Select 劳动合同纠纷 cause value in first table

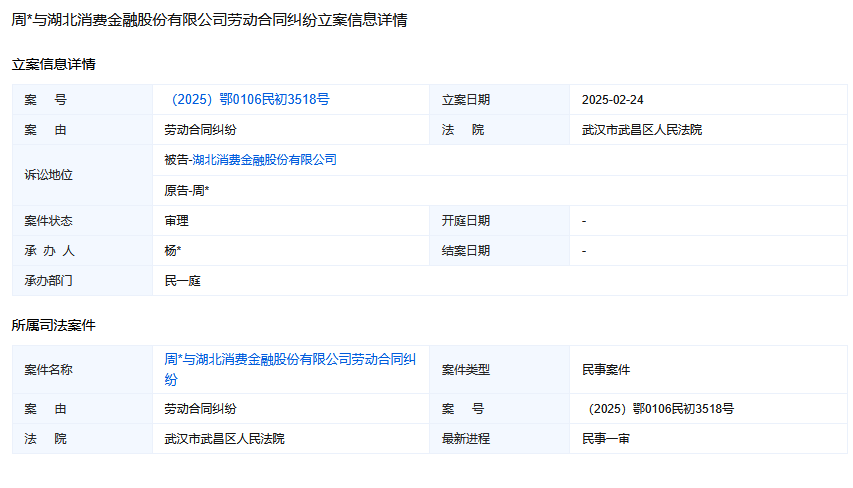pyautogui.click(x=200, y=130)
